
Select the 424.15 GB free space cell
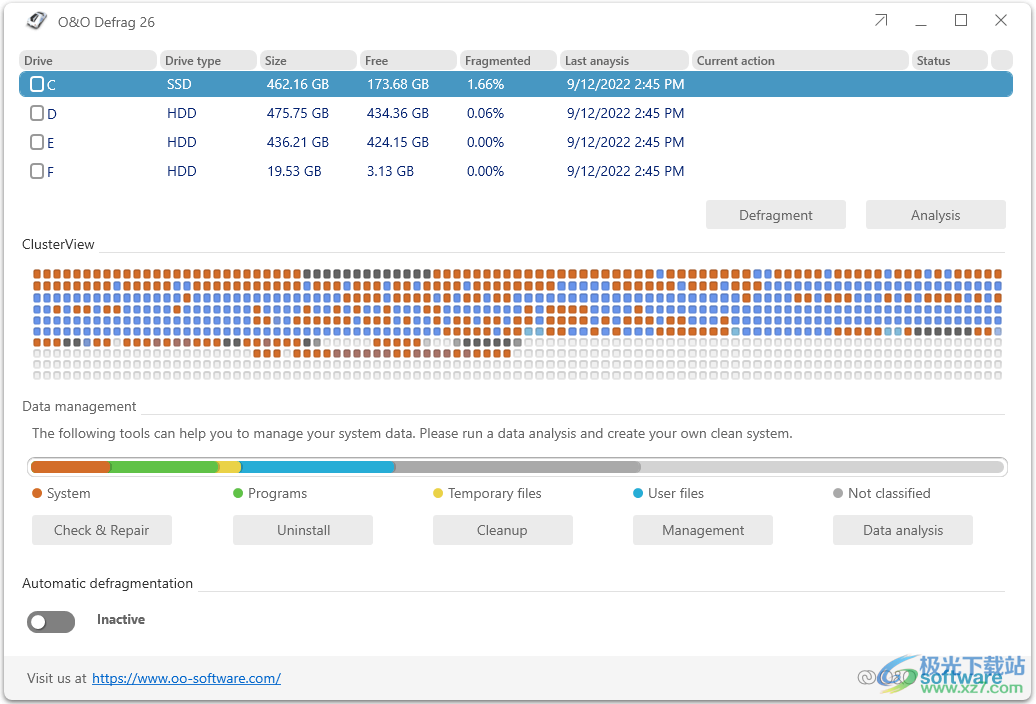pos(398,142)
